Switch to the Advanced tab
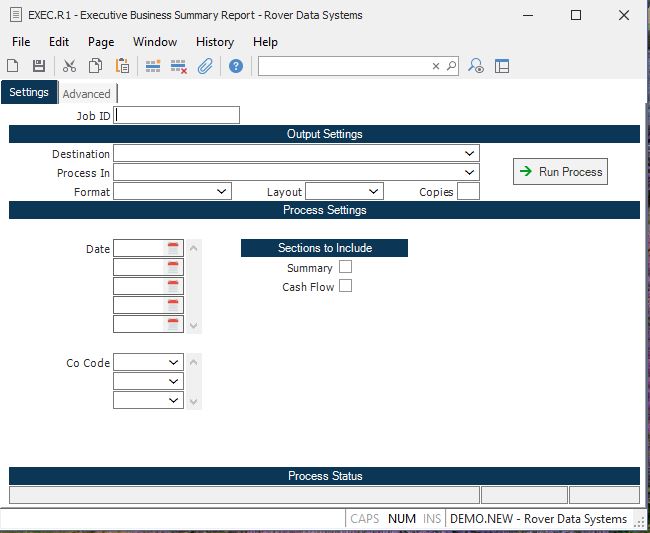Viewport: 650px width, 533px height. click(87, 94)
